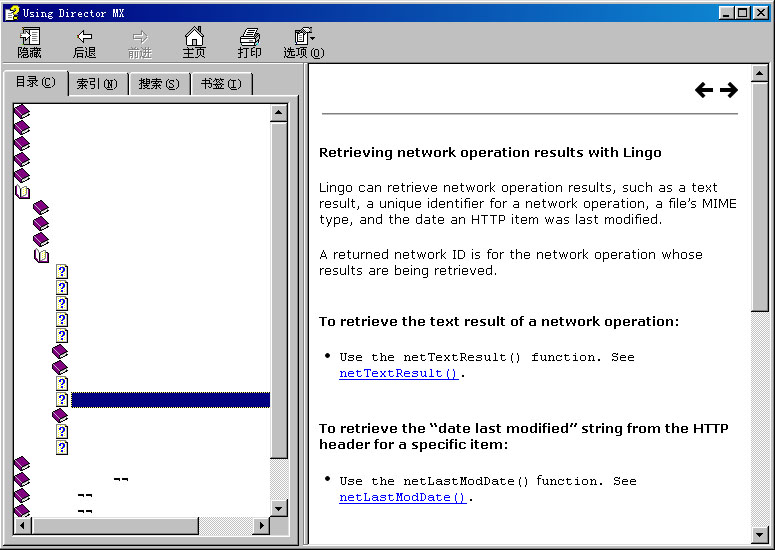Viewport: 775px width, 550px height.
Task: Click the topic pane vertical scroll thumb
Action: coord(759,197)
